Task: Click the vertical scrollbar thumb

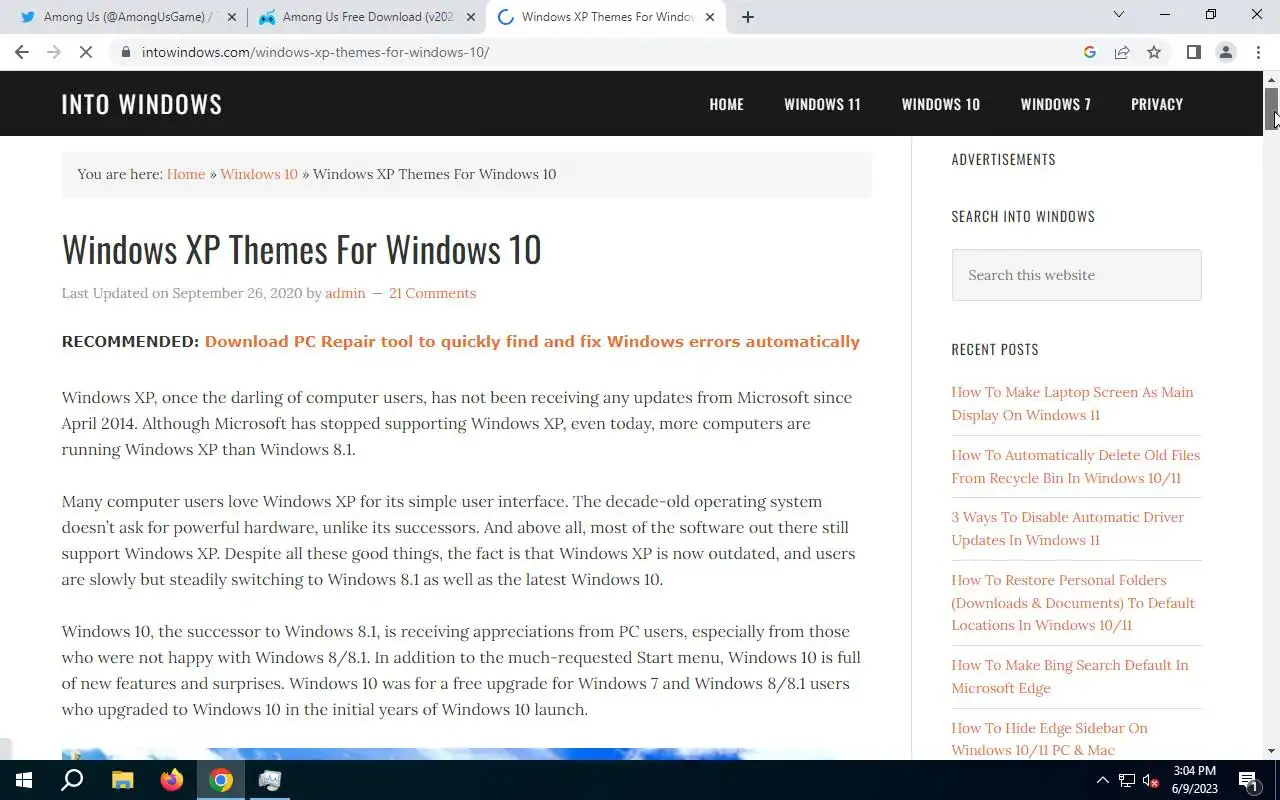Action: (x=1272, y=108)
